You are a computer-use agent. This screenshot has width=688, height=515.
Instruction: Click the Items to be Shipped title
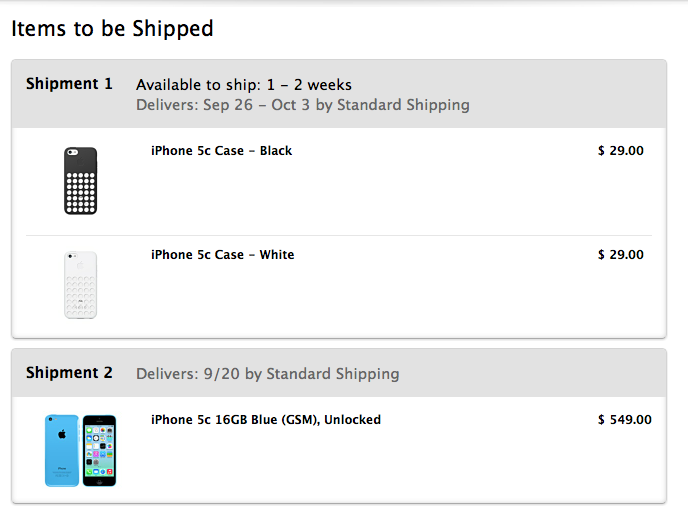pos(112,28)
